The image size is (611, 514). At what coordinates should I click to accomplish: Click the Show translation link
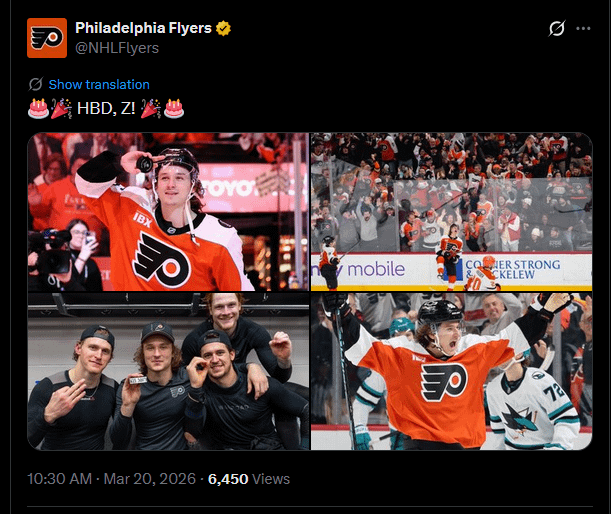pyautogui.click(x=99, y=85)
